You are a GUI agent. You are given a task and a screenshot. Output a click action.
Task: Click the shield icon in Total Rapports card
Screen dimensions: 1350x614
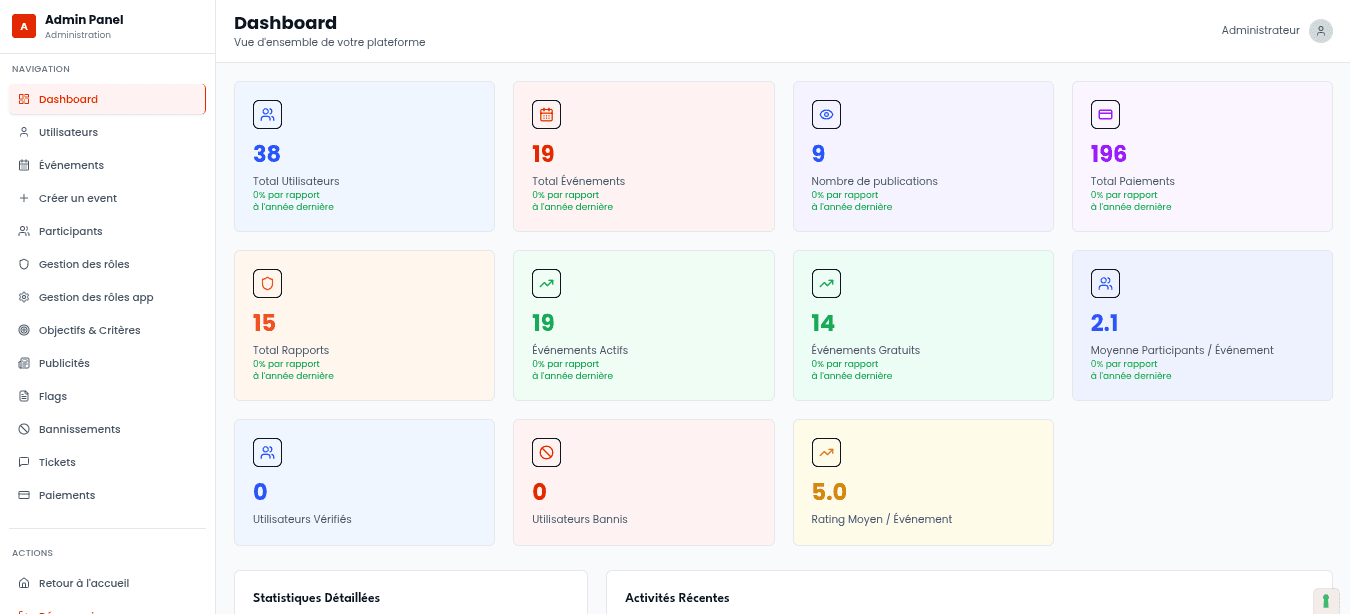267,284
